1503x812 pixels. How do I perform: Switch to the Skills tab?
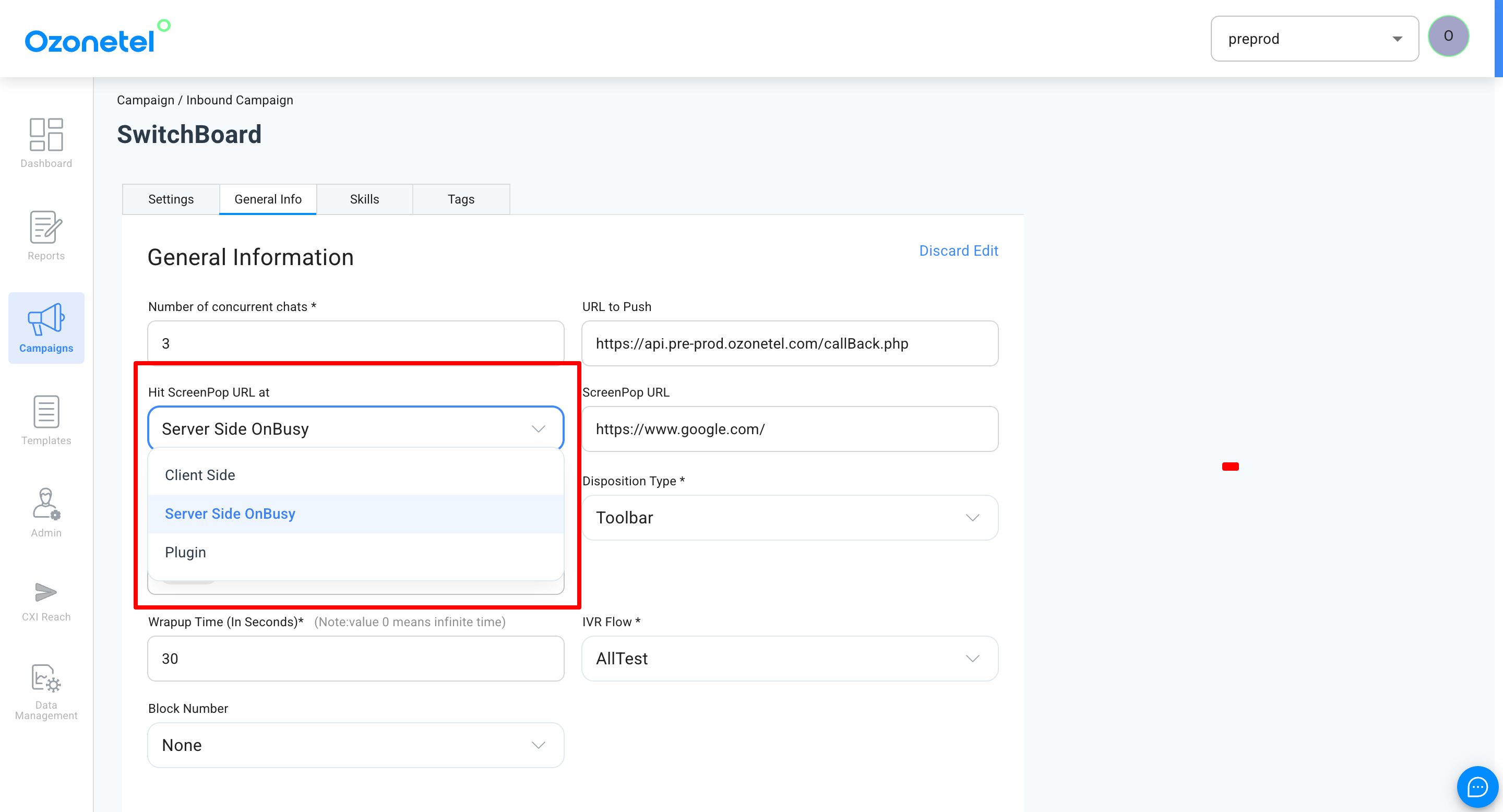coord(364,199)
